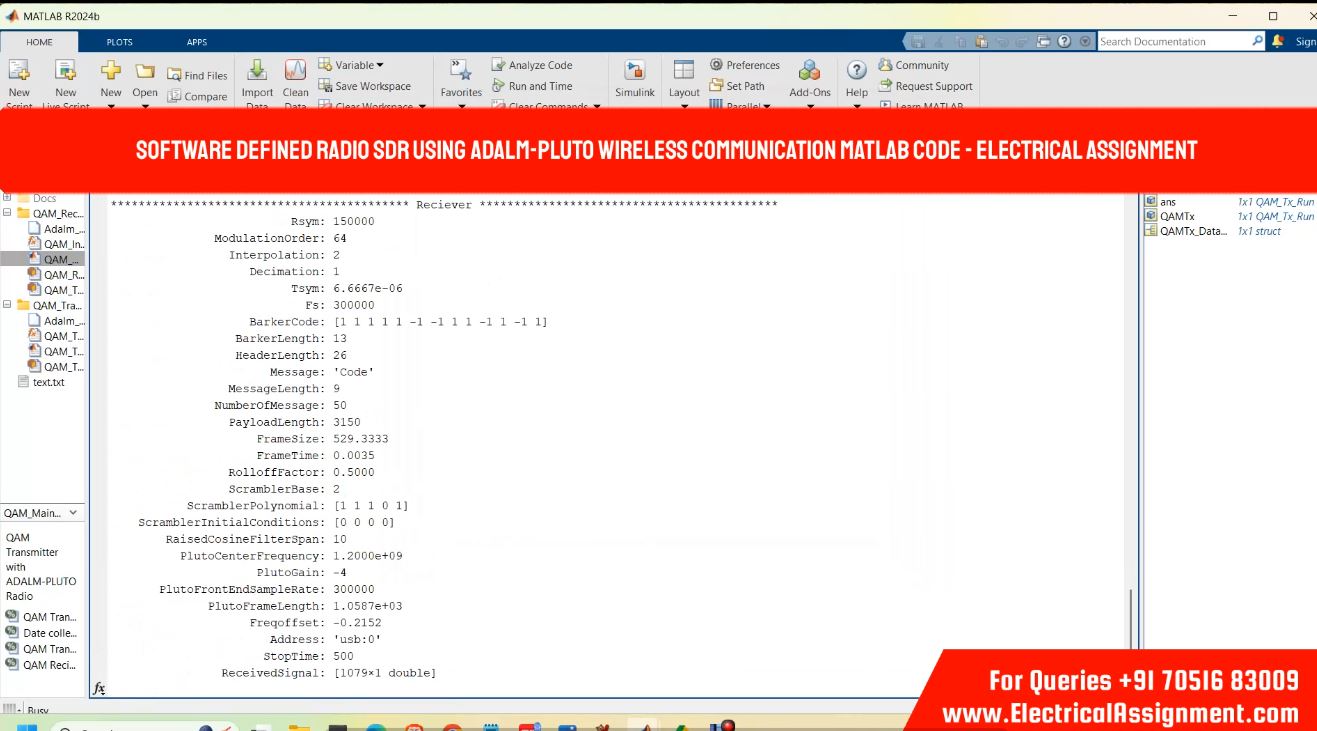
Task: Switch to the APPS tab
Action: click(197, 42)
